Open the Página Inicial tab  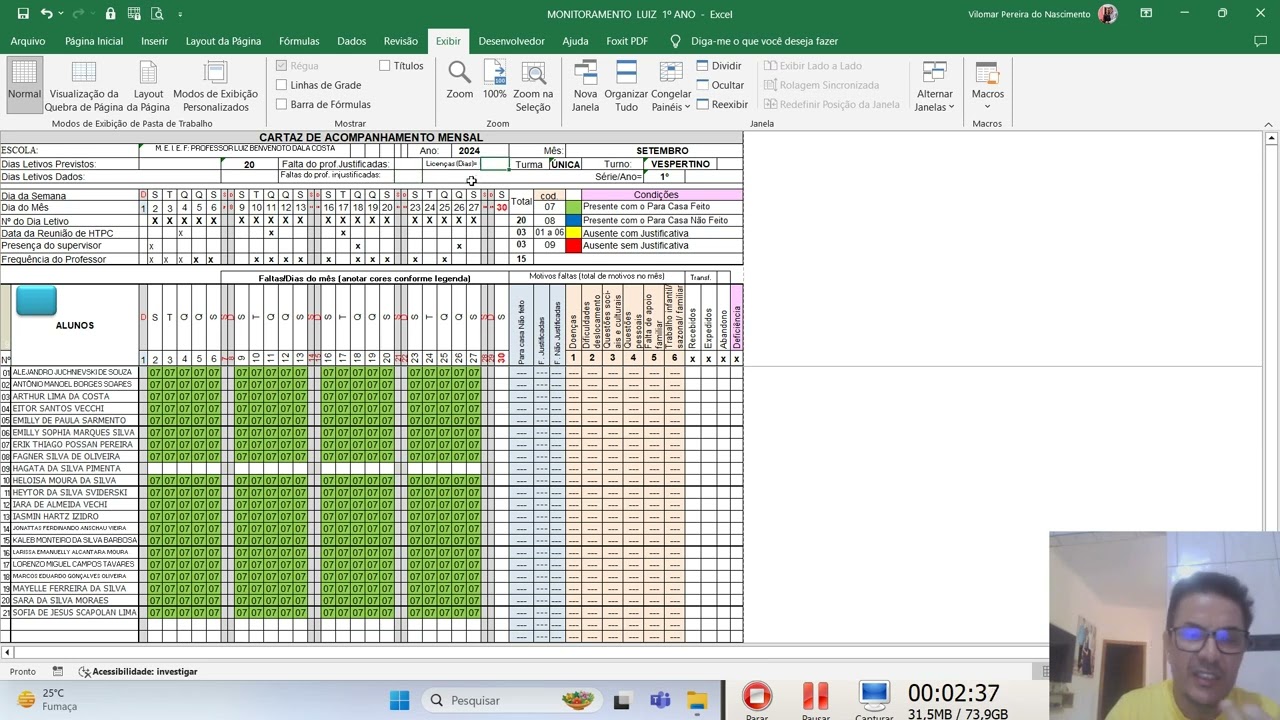[94, 41]
